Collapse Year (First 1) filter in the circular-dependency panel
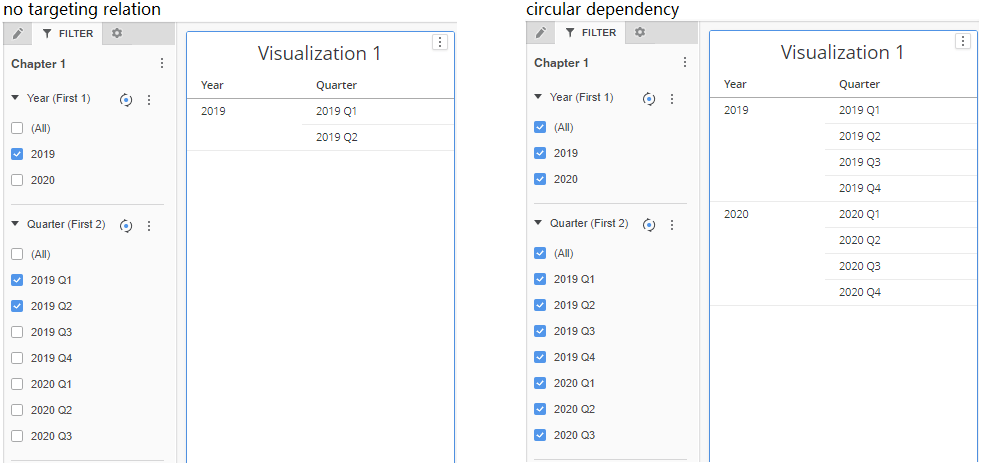Viewport: 982px width, 464px height. click(539, 97)
